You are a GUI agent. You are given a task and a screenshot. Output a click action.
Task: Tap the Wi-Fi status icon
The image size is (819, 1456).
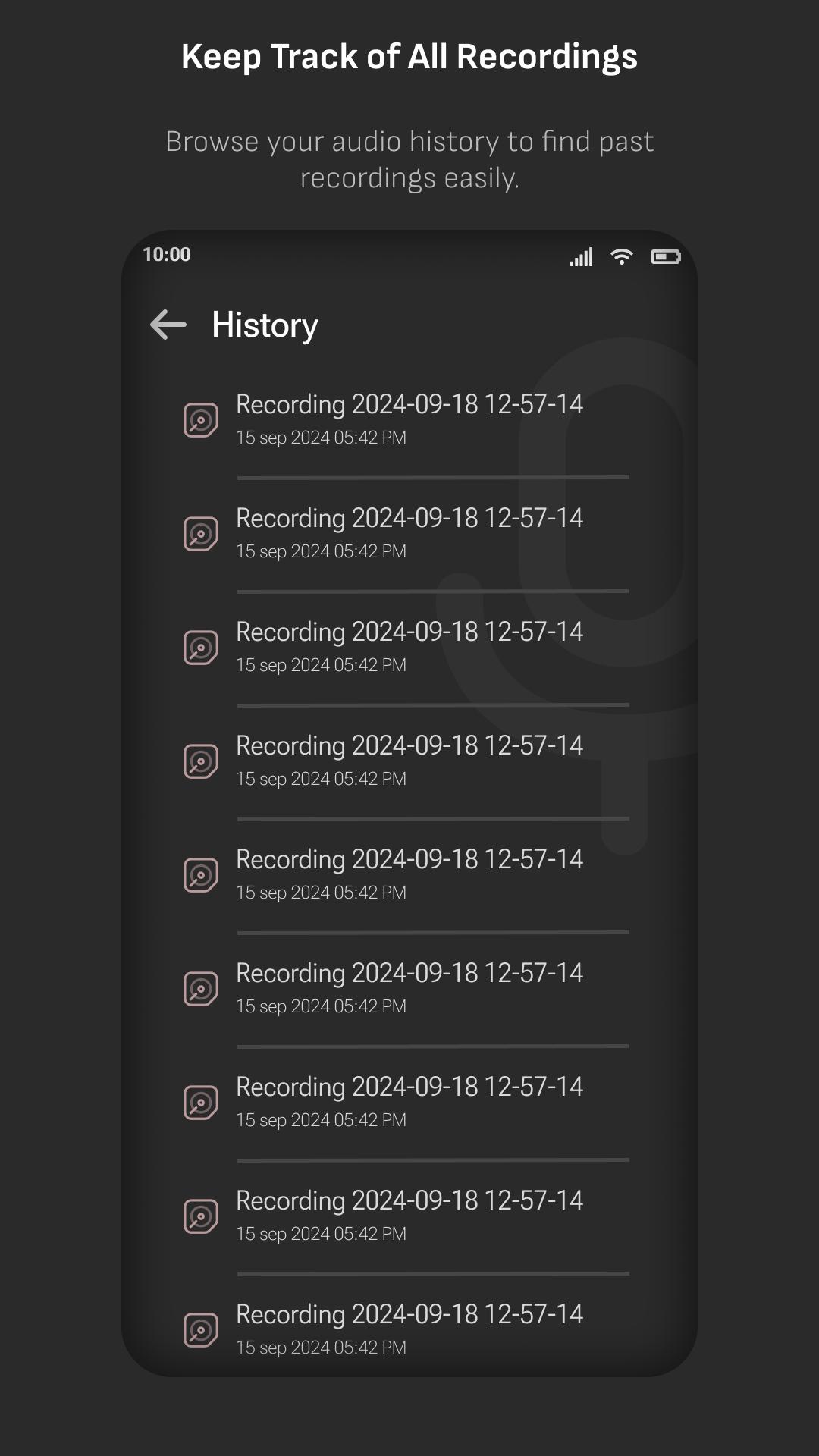(x=622, y=257)
